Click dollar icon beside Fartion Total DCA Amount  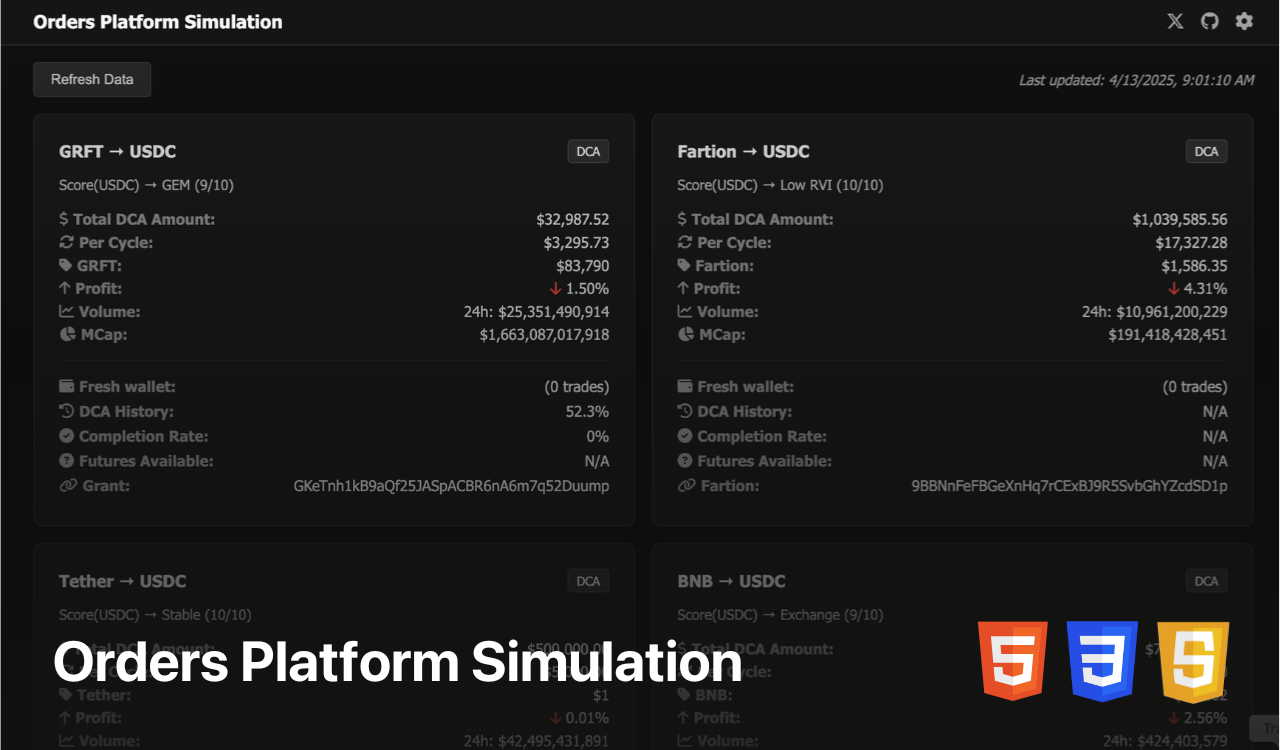tap(682, 219)
